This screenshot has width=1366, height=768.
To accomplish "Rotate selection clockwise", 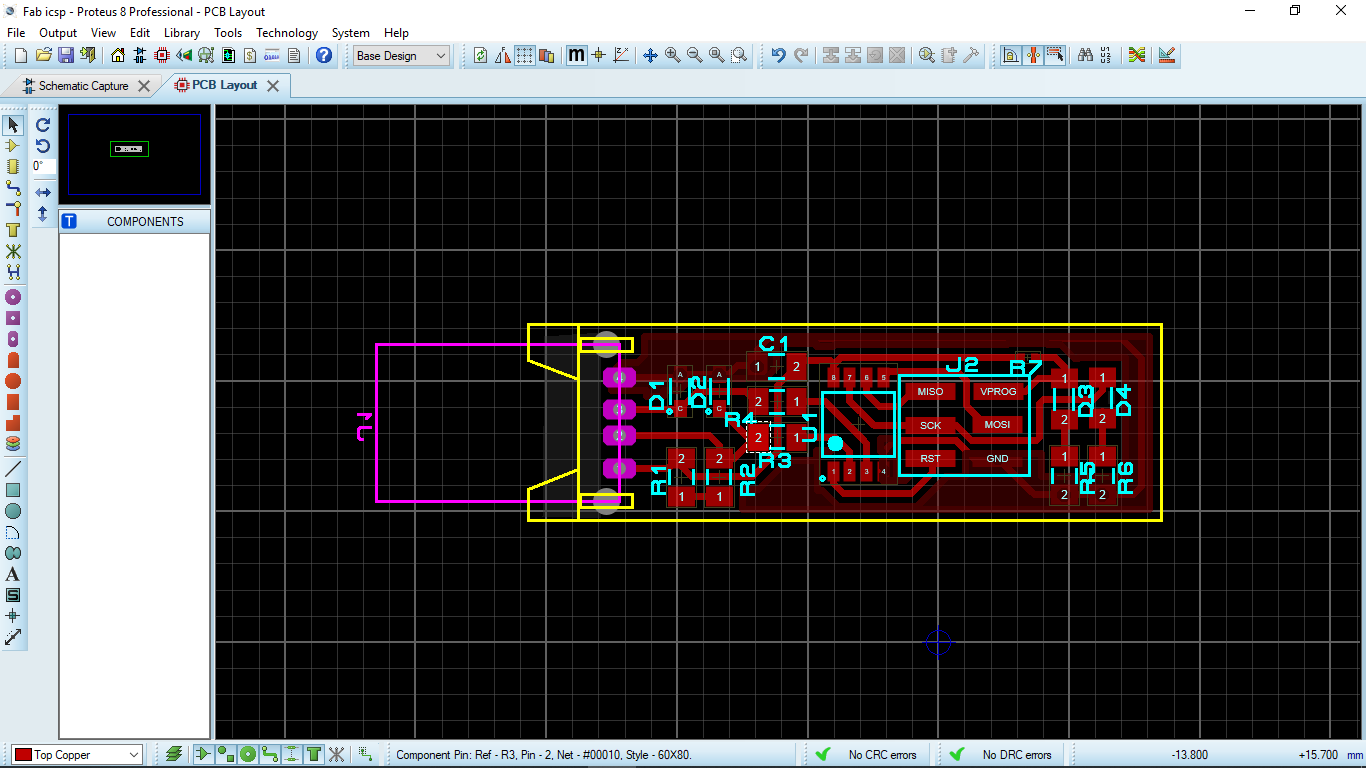I will pos(43,125).
